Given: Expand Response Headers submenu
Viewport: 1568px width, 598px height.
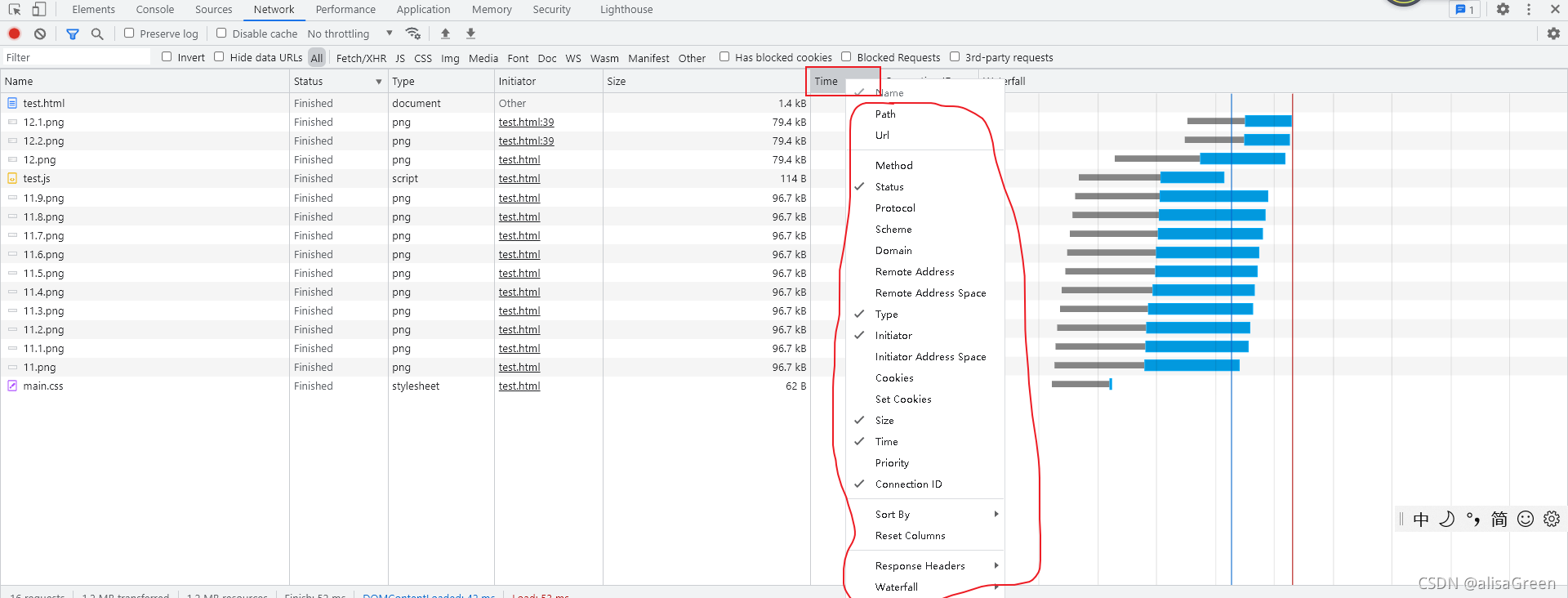Looking at the screenshot, I should (x=925, y=566).
